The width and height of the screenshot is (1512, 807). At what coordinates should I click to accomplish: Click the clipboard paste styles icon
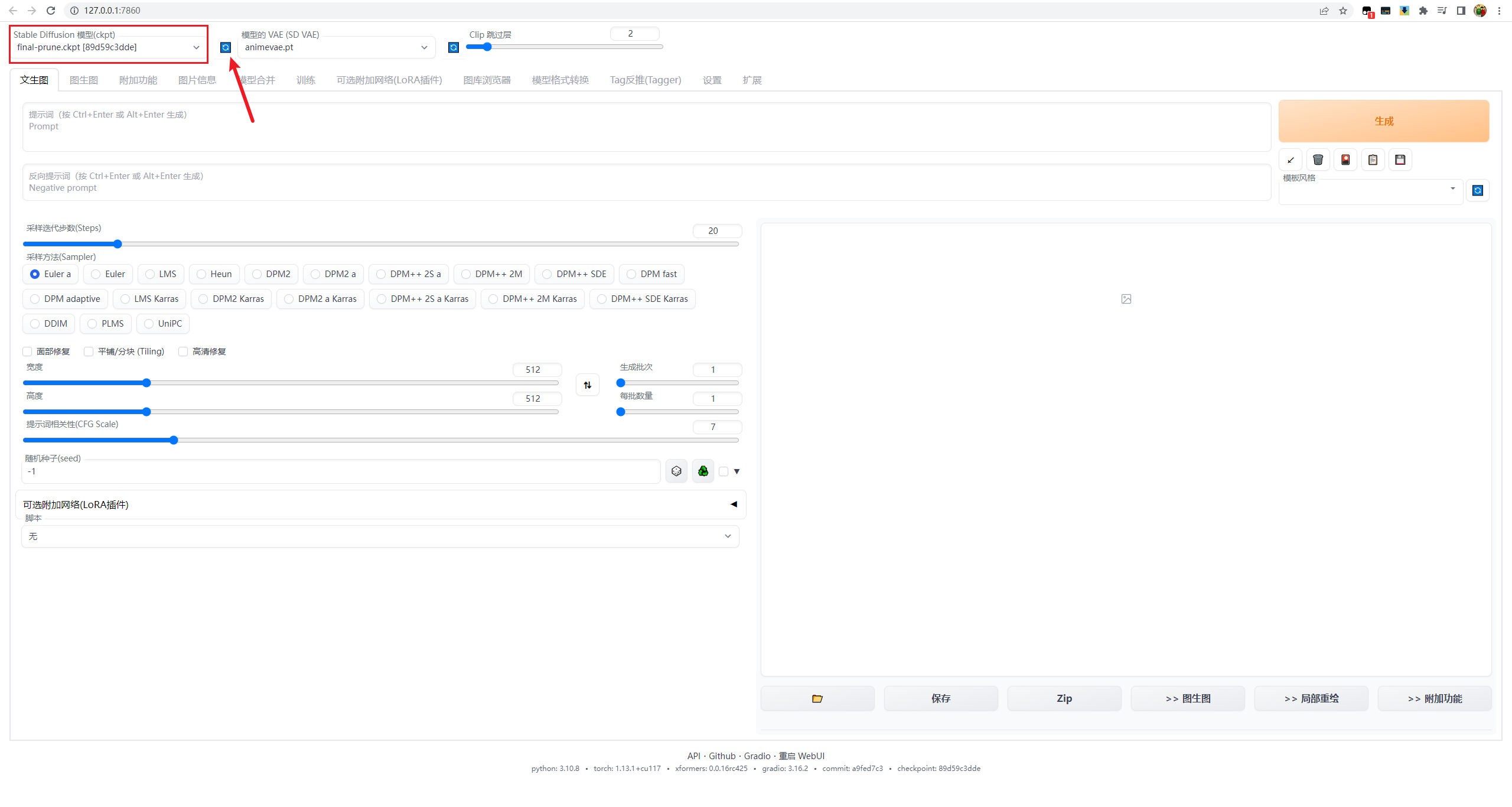tap(1373, 160)
